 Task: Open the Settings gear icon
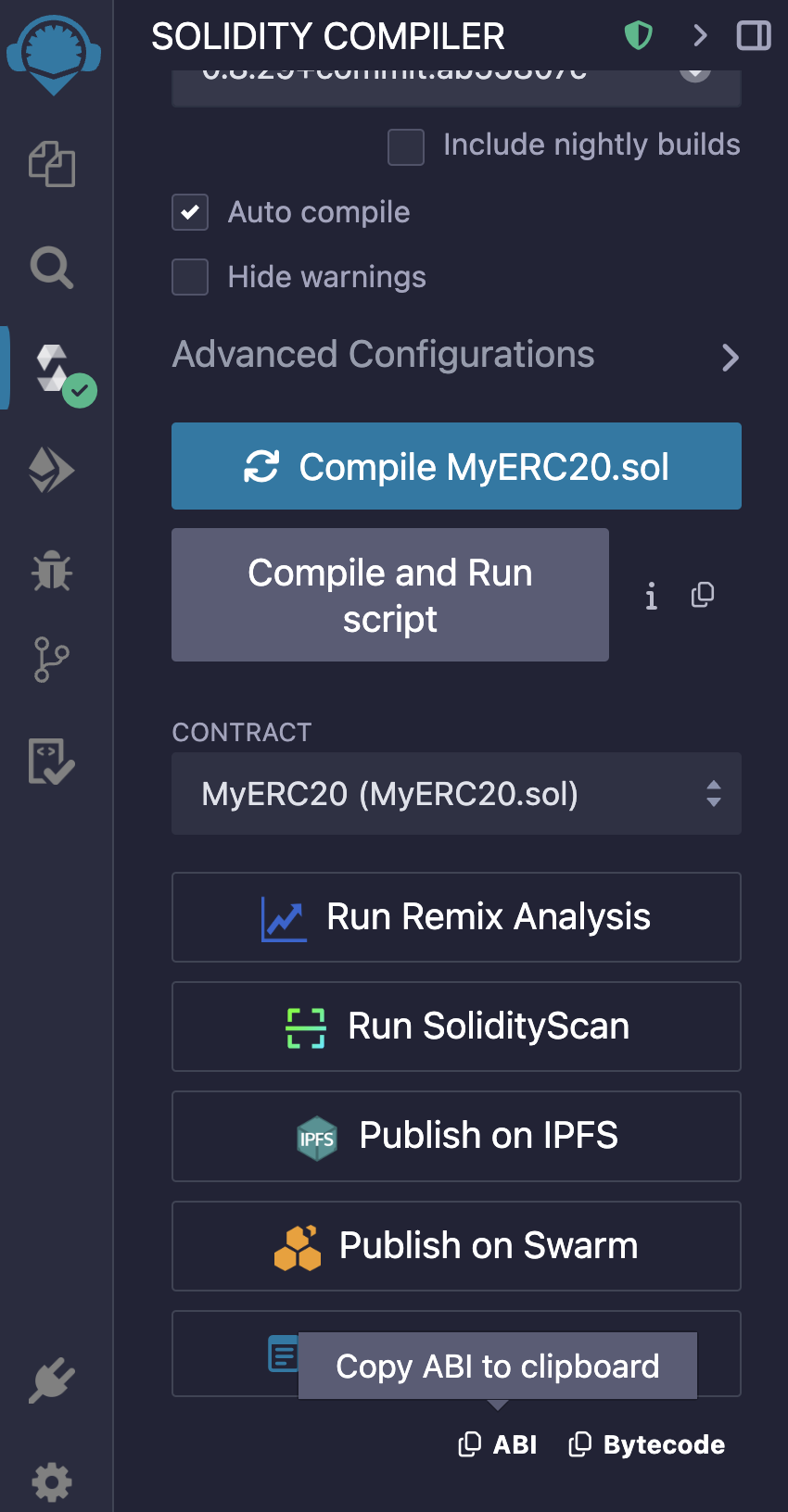[52, 1481]
